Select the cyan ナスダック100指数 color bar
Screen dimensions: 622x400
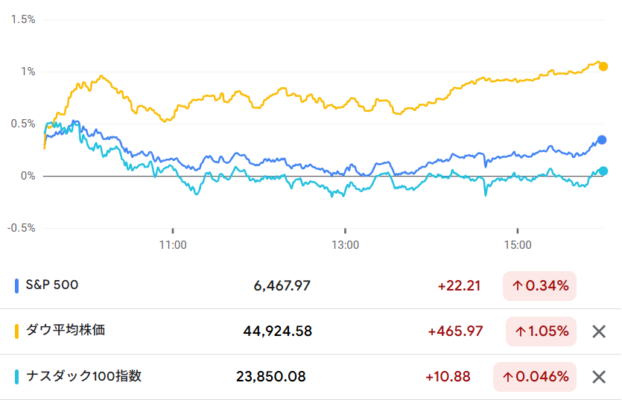[17, 377]
